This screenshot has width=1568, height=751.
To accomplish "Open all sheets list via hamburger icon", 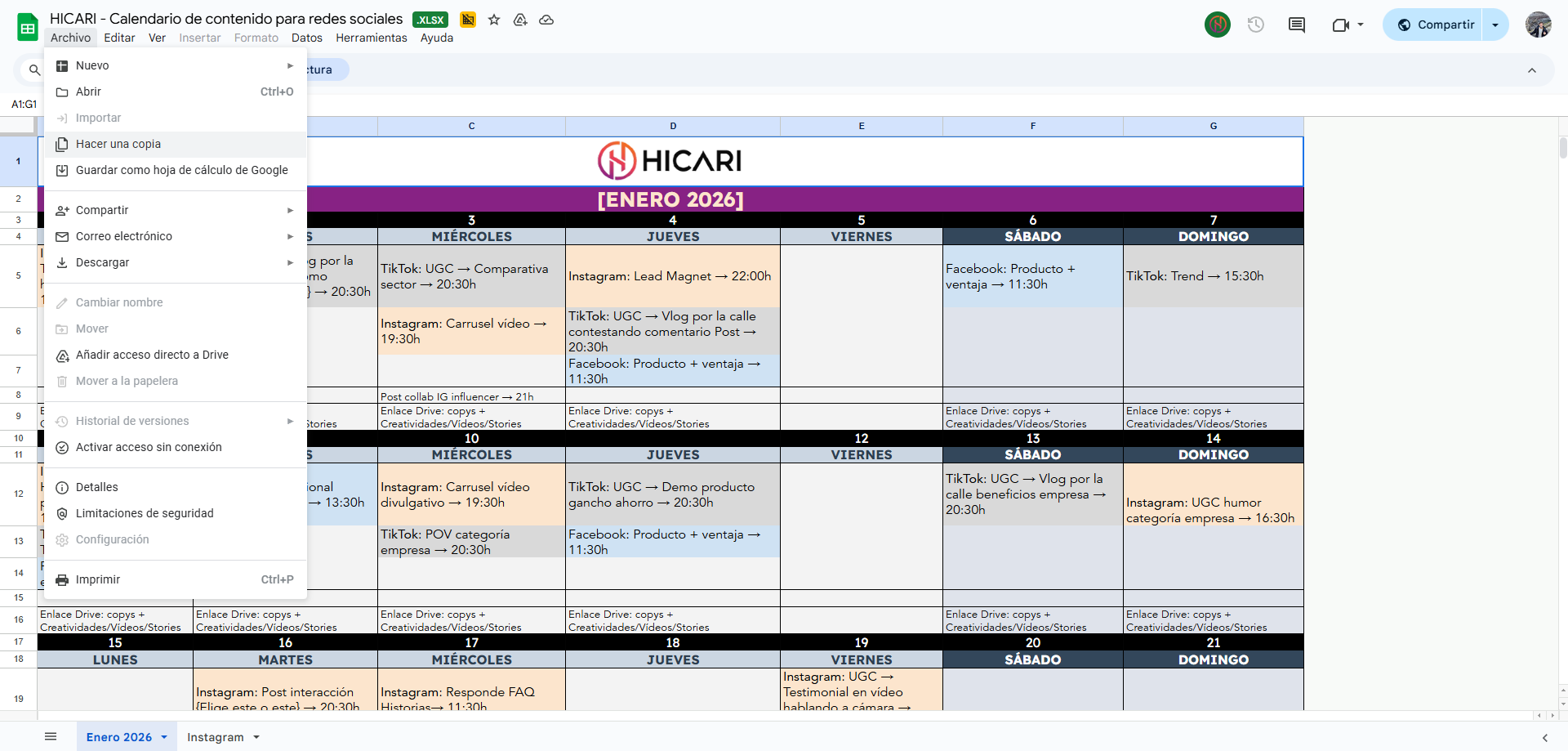I will 51,736.
